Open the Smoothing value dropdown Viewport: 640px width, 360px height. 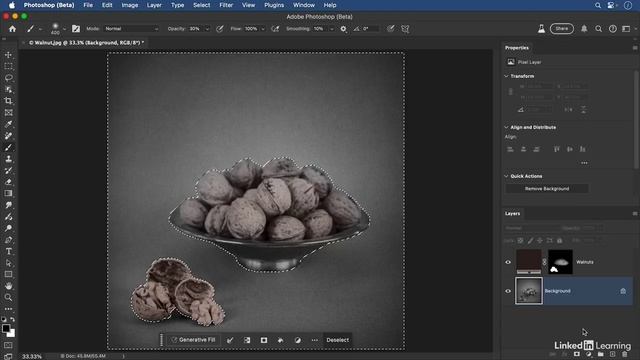(331, 29)
